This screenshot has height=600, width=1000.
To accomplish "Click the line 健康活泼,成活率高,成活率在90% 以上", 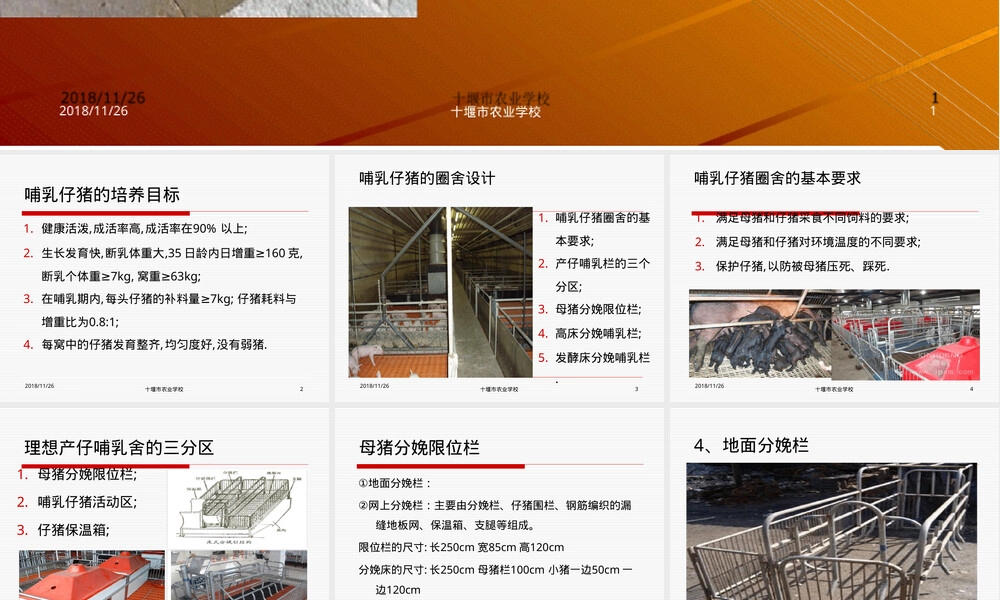I will pyautogui.click(x=144, y=228).
